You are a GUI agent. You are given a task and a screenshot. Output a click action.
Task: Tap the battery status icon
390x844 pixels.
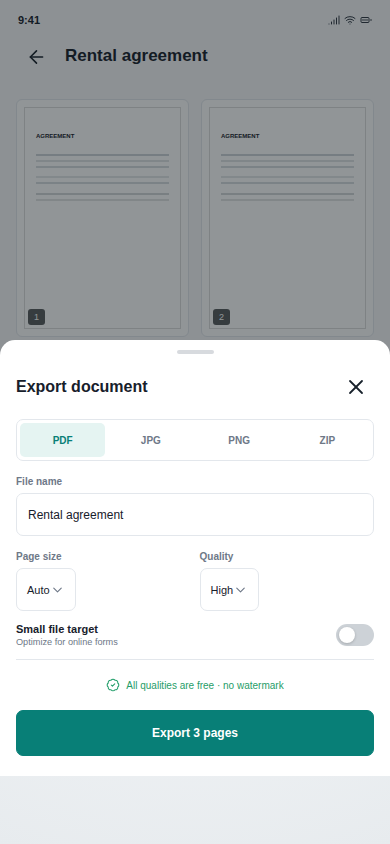(366, 20)
